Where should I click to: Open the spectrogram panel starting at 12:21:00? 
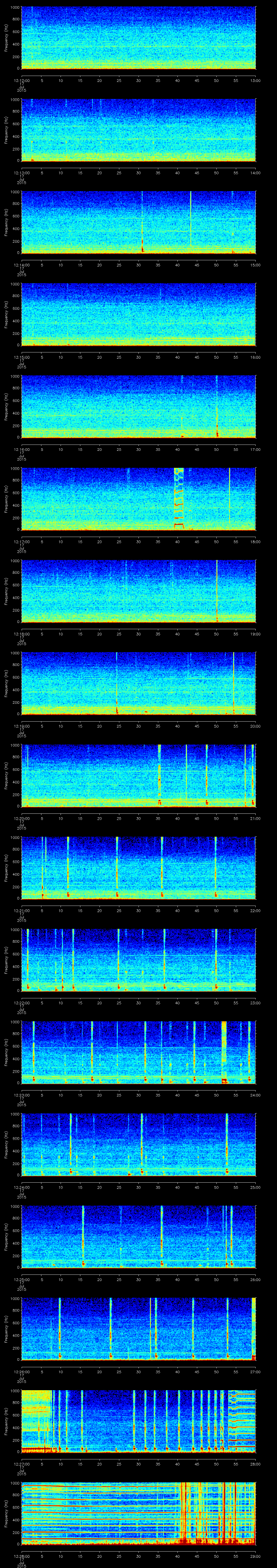coord(139,868)
